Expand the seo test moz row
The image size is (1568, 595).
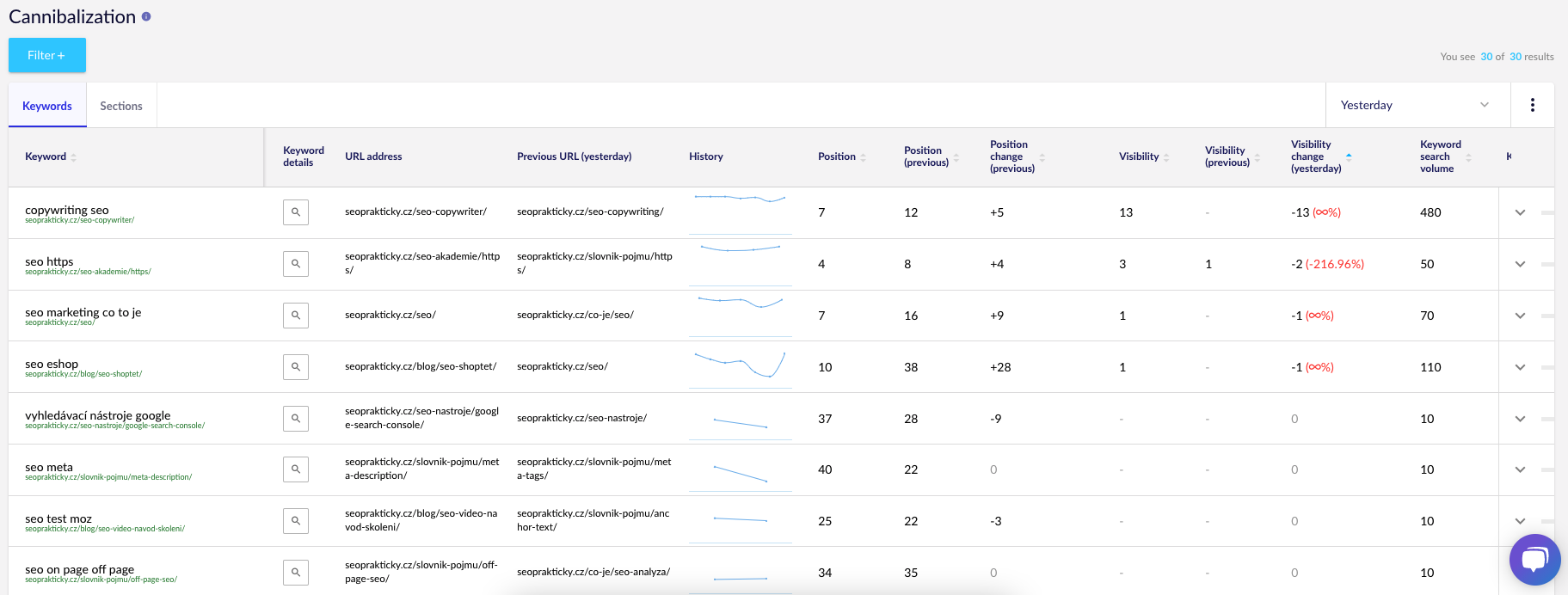pos(1520,521)
